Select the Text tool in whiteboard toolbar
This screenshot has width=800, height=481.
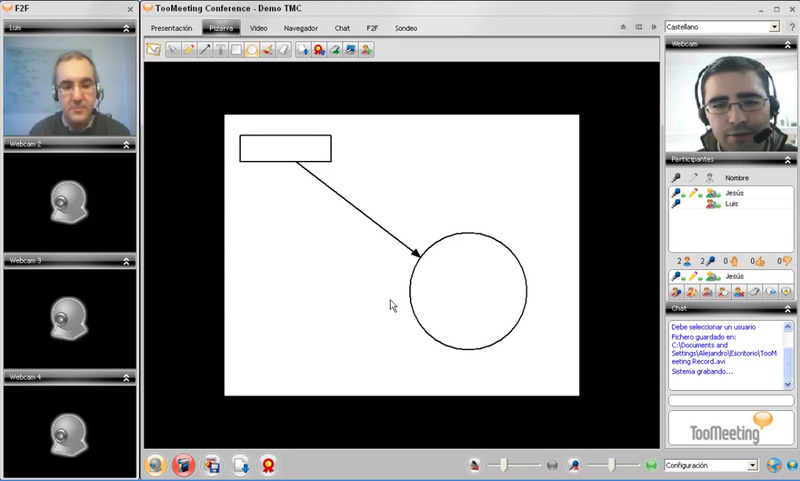pos(221,49)
